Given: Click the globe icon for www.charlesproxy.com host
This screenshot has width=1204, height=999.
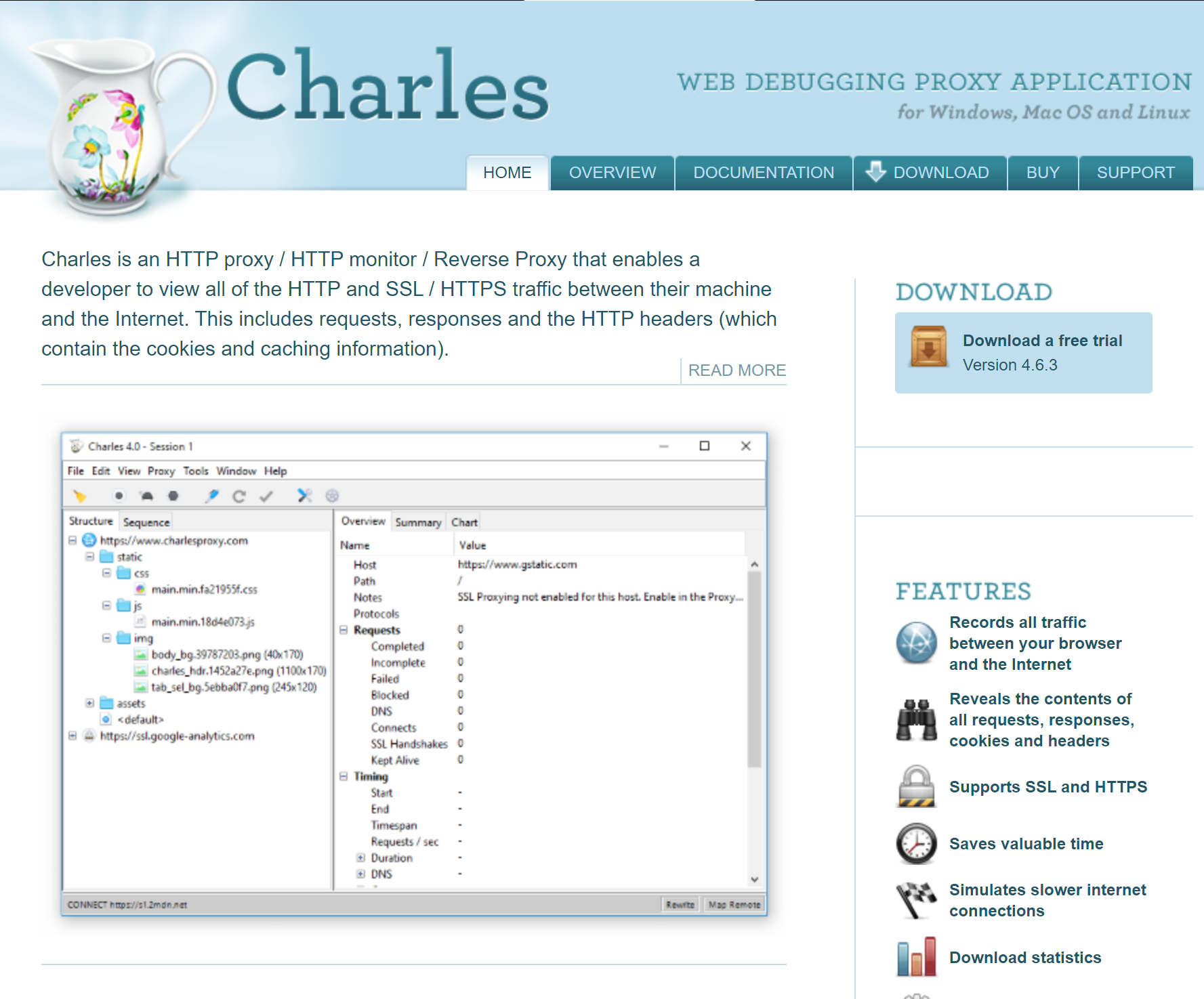Looking at the screenshot, I should (x=89, y=540).
